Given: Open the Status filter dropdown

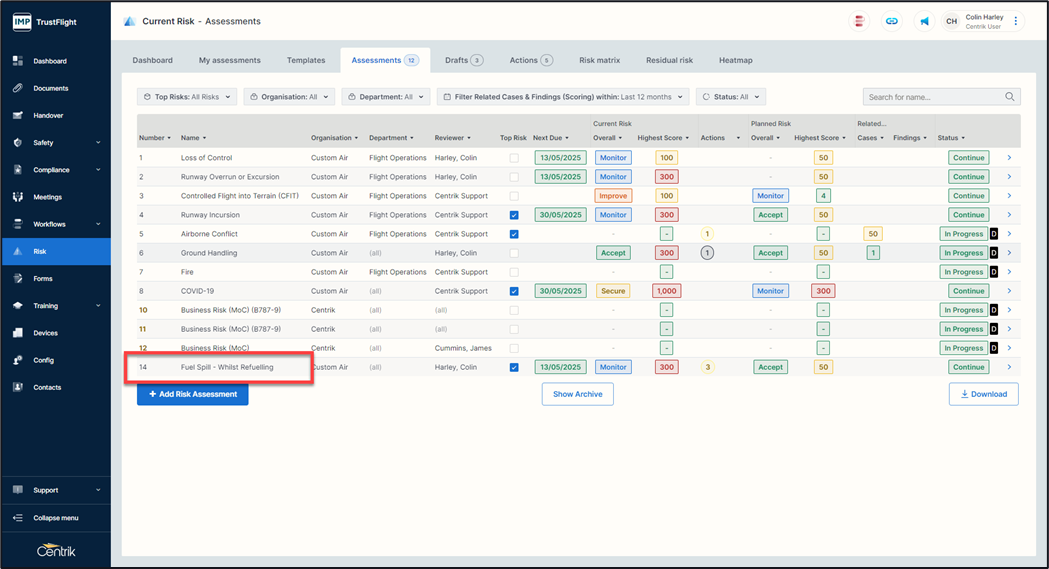Looking at the screenshot, I should (x=731, y=97).
